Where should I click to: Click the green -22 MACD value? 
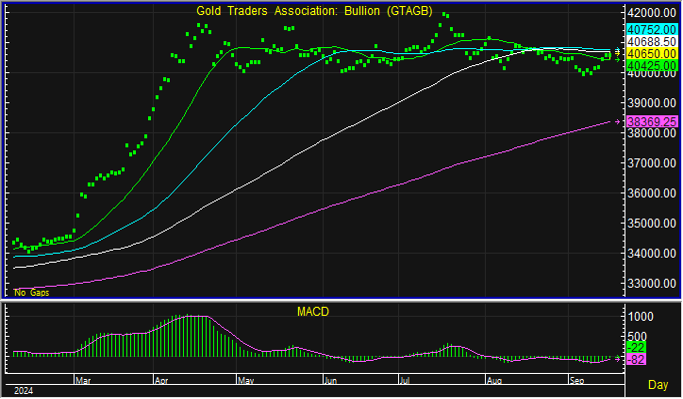point(636,348)
